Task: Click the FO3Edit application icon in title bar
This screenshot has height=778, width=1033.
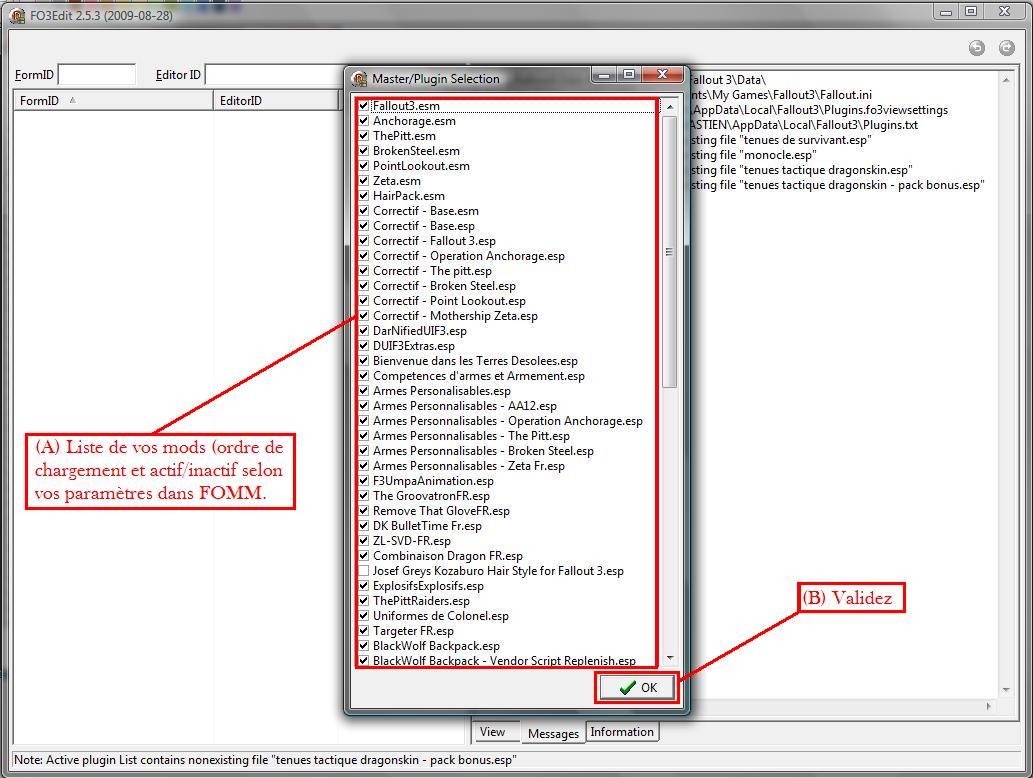Action: (x=17, y=16)
